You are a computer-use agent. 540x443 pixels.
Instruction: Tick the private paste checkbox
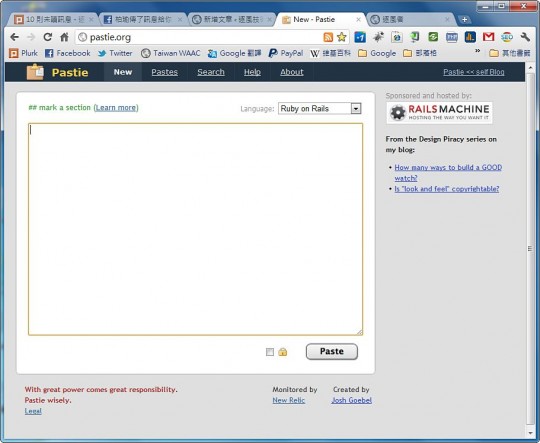[270, 352]
